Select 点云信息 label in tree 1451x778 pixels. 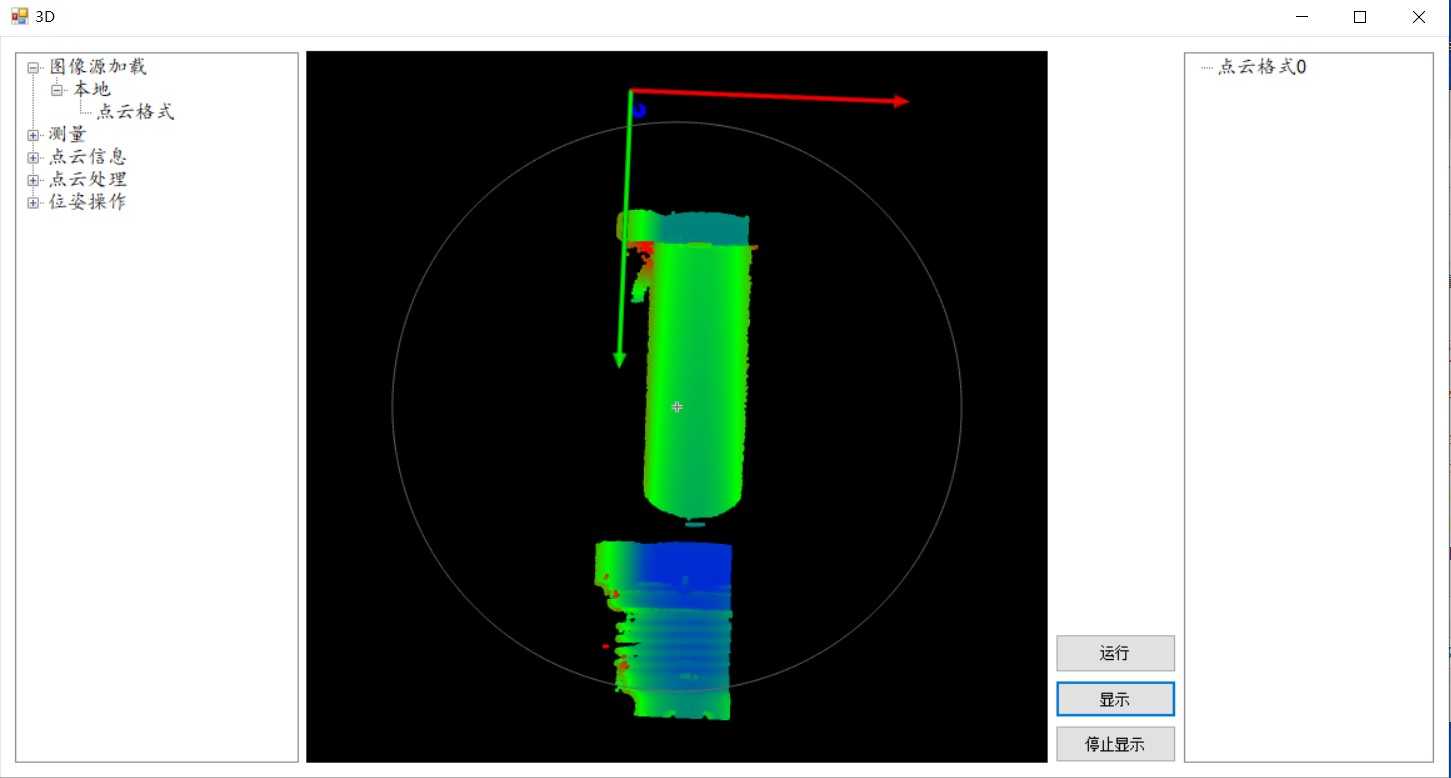88,157
